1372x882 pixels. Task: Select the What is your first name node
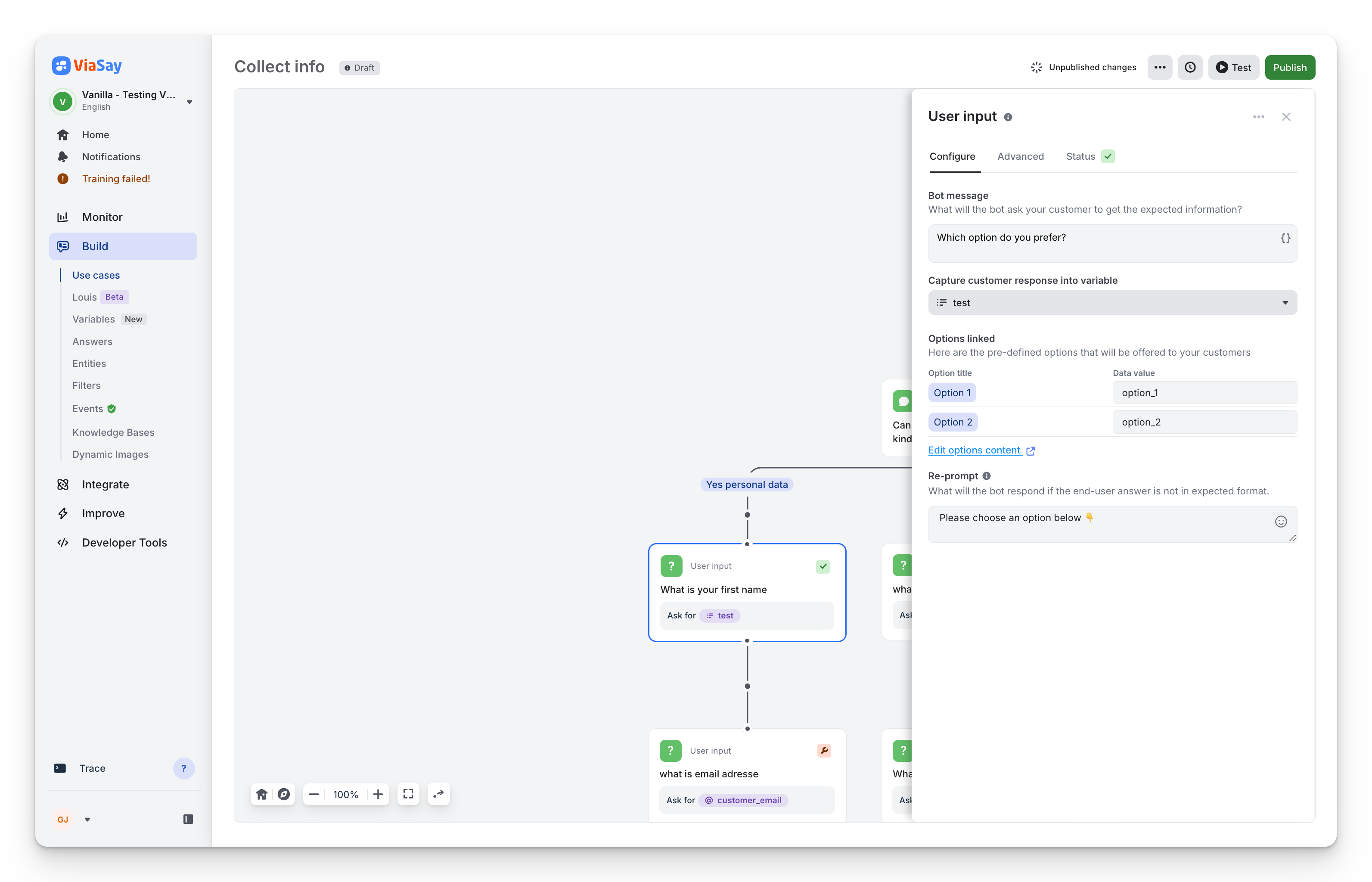[x=747, y=592]
